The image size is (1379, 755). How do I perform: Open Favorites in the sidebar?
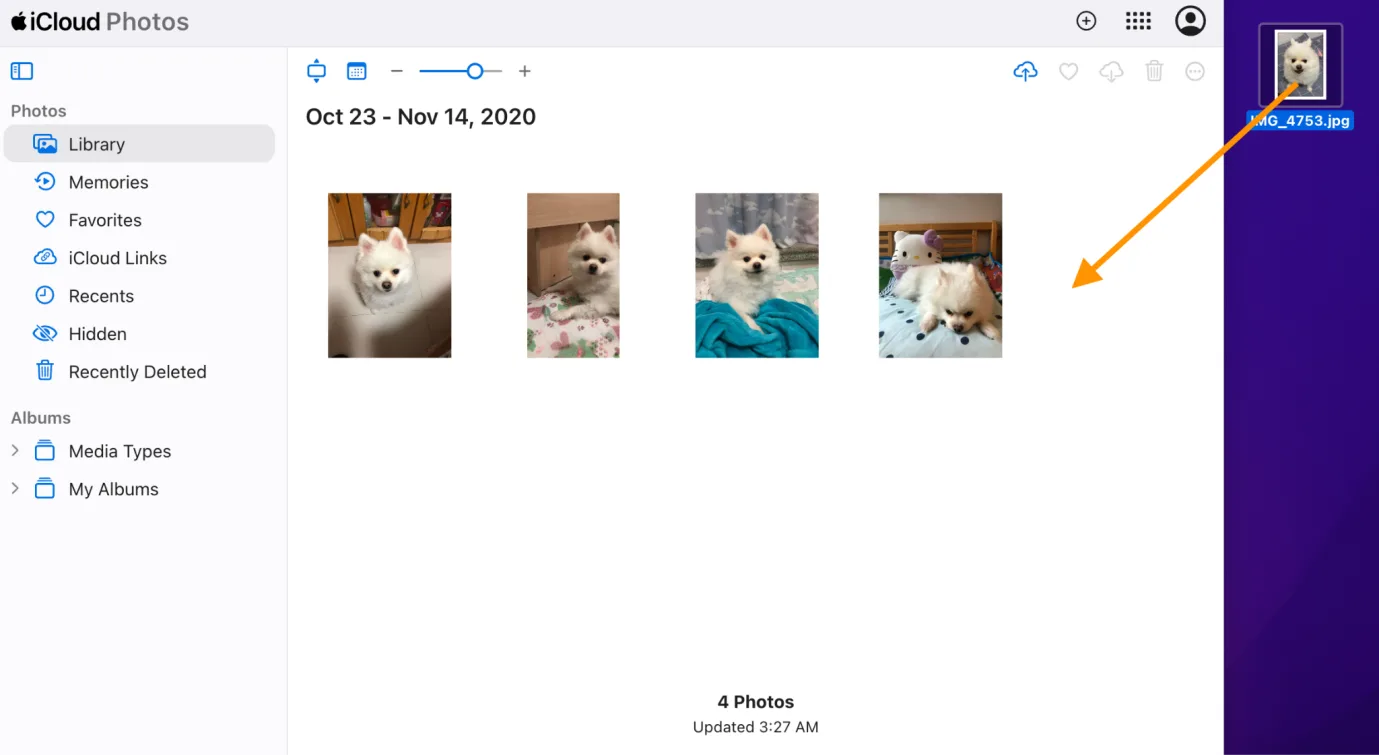coord(139,220)
